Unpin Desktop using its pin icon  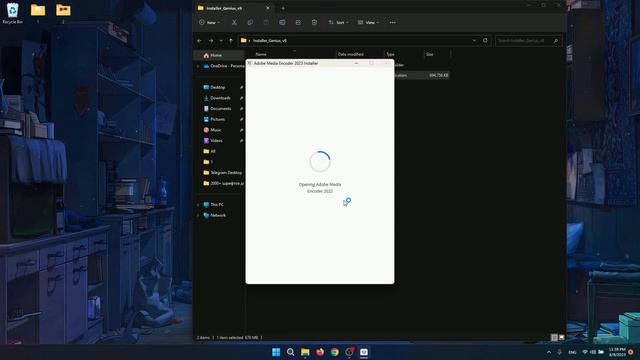click(x=241, y=87)
